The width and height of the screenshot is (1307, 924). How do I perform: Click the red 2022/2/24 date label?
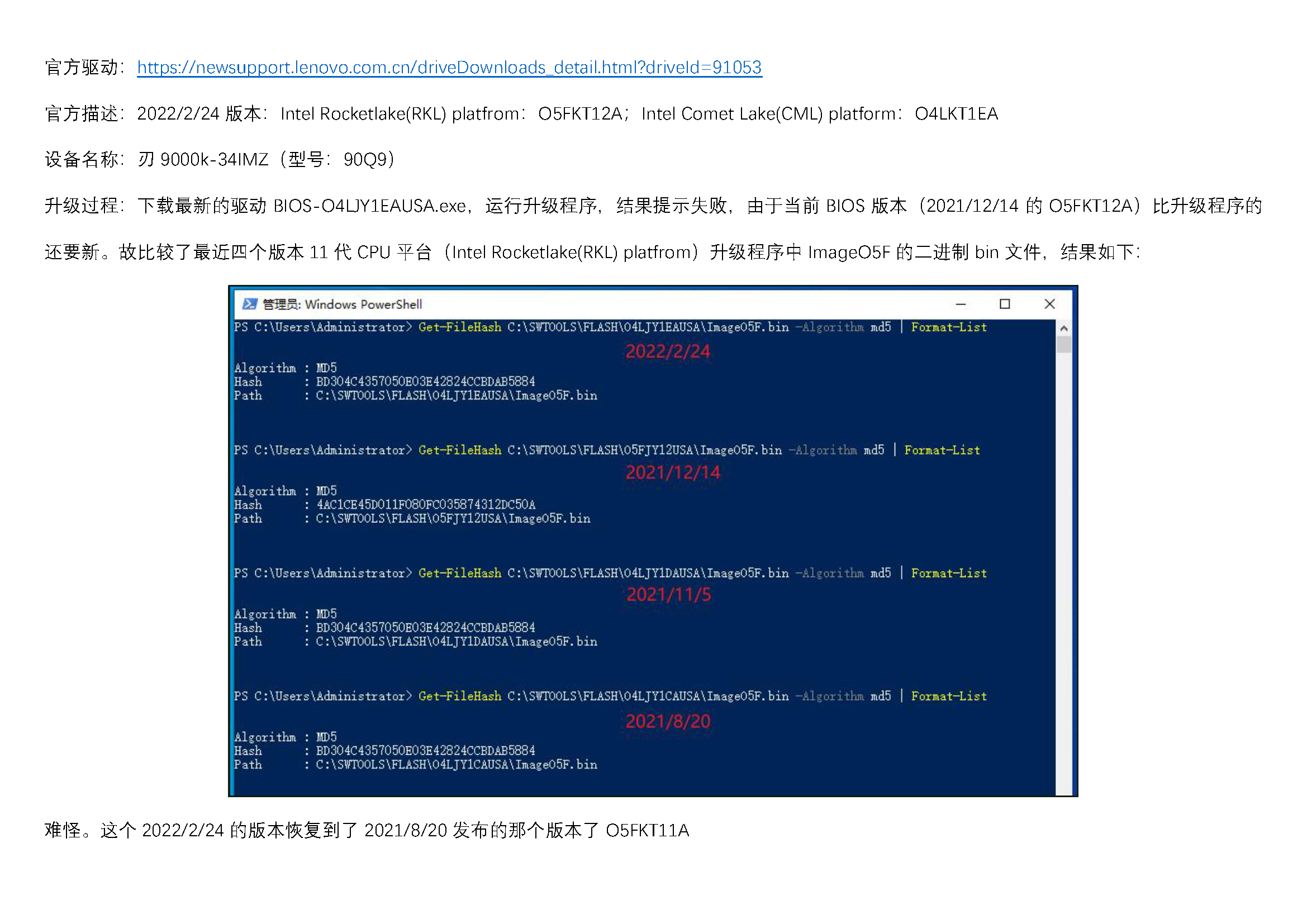tap(668, 351)
